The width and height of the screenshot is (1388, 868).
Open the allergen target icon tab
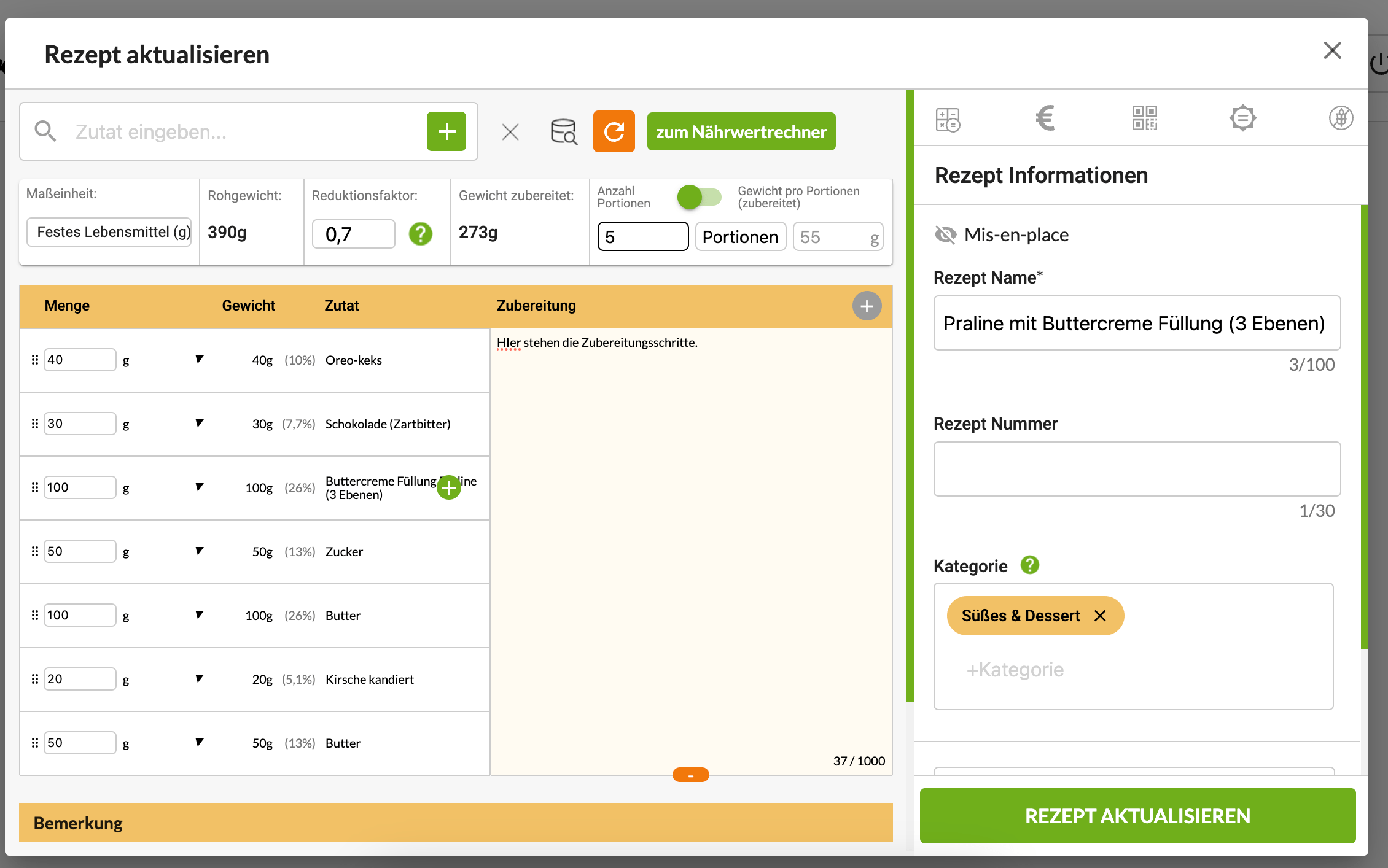(1243, 118)
